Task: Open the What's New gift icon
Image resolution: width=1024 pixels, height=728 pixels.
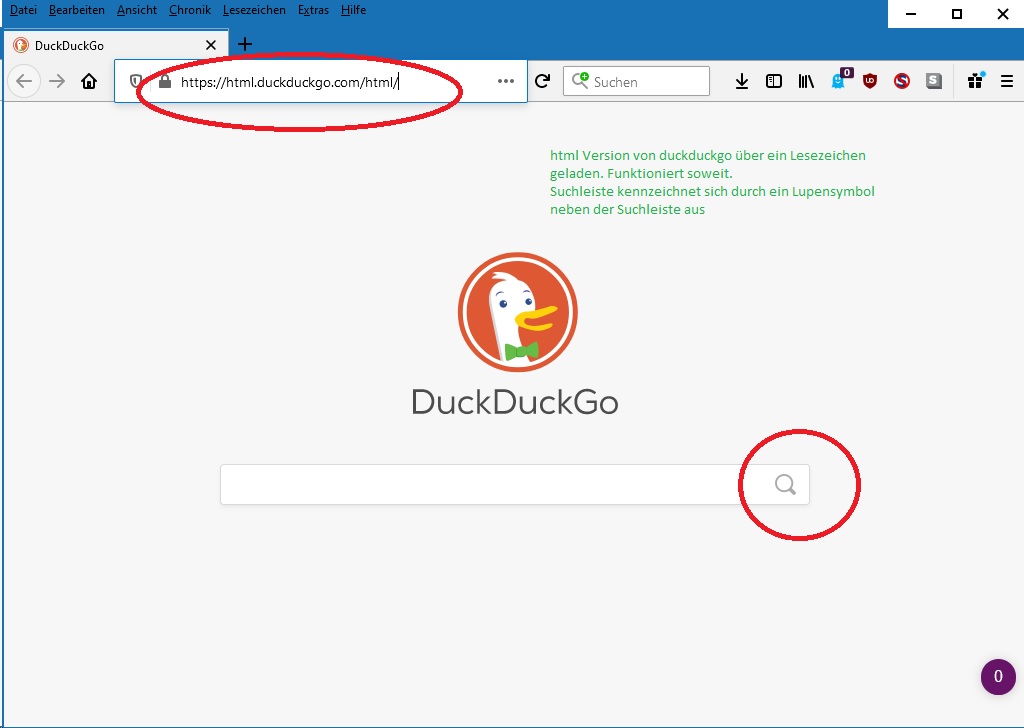Action: (x=976, y=80)
